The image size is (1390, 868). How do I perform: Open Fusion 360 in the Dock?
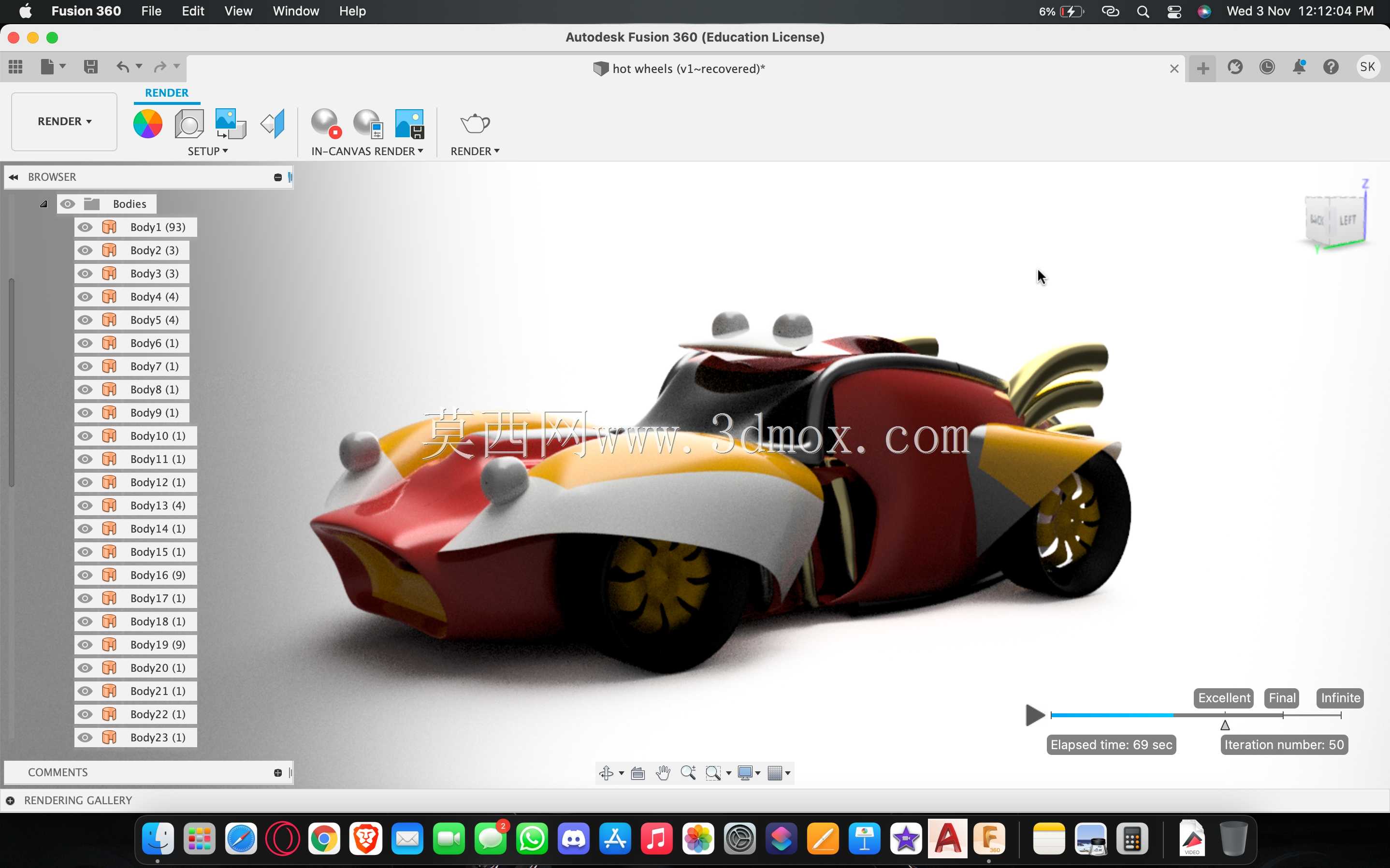[x=989, y=839]
